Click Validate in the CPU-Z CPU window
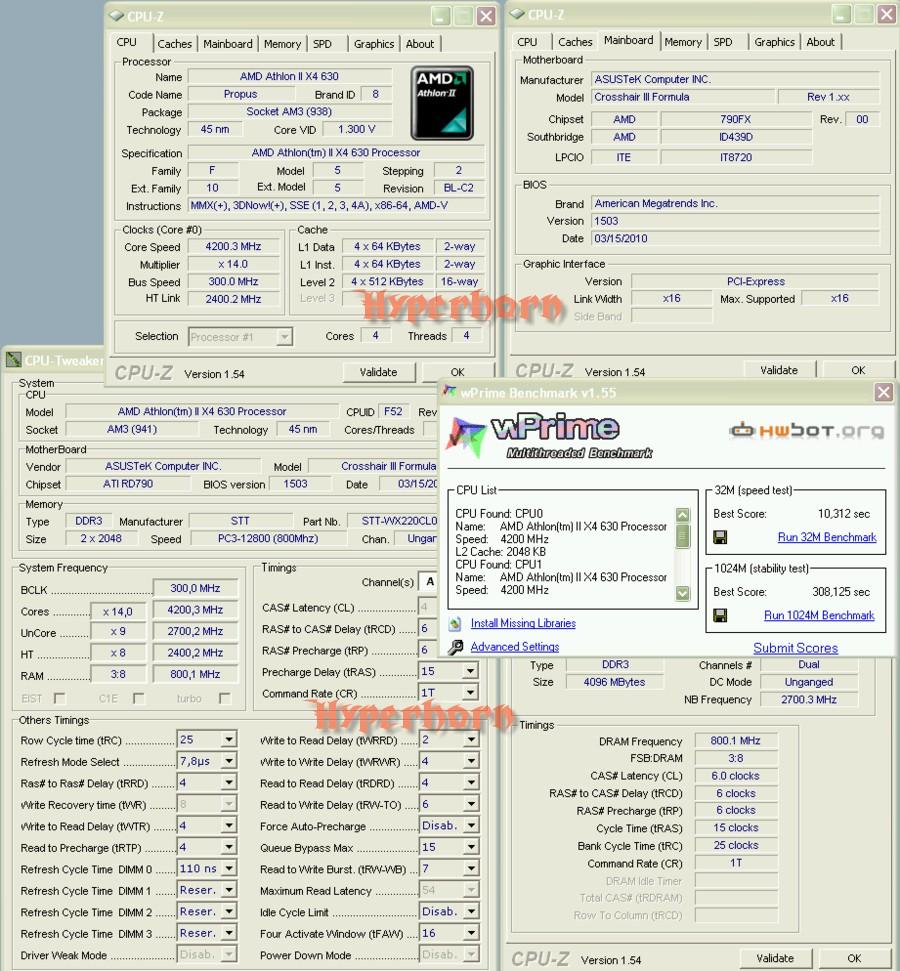 (x=378, y=372)
